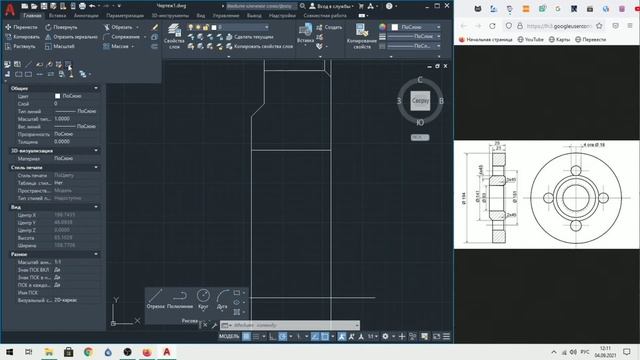Select the Polyline (Полилиния) draw tool
This screenshot has height=360, width=640.
click(x=180, y=299)
